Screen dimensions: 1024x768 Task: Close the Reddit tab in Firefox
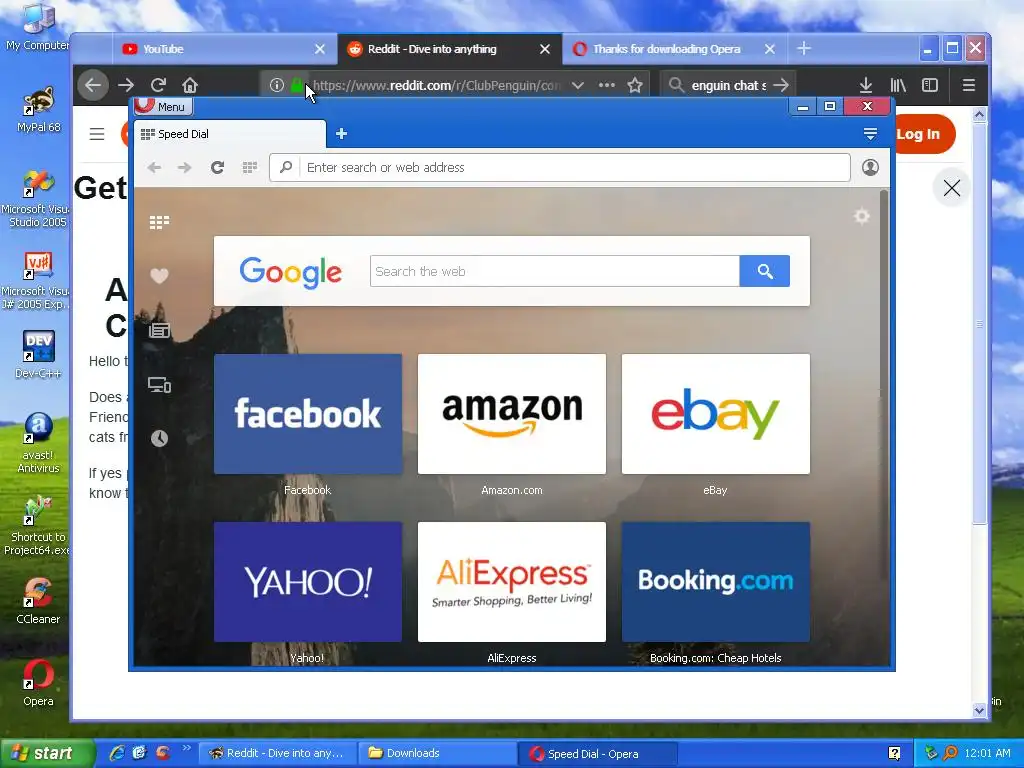coord(545,49)
